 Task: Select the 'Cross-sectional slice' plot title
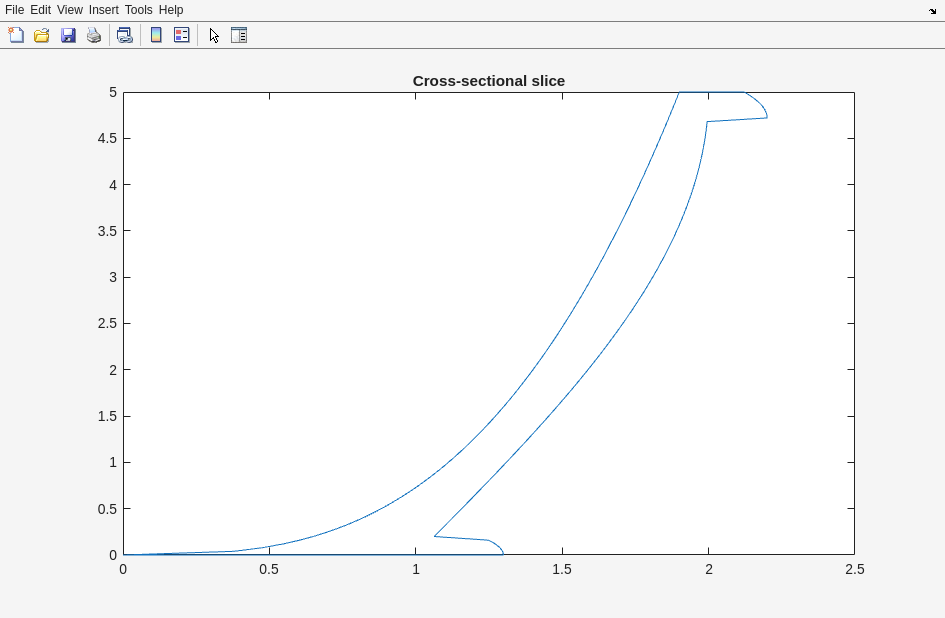click(489, 81)
